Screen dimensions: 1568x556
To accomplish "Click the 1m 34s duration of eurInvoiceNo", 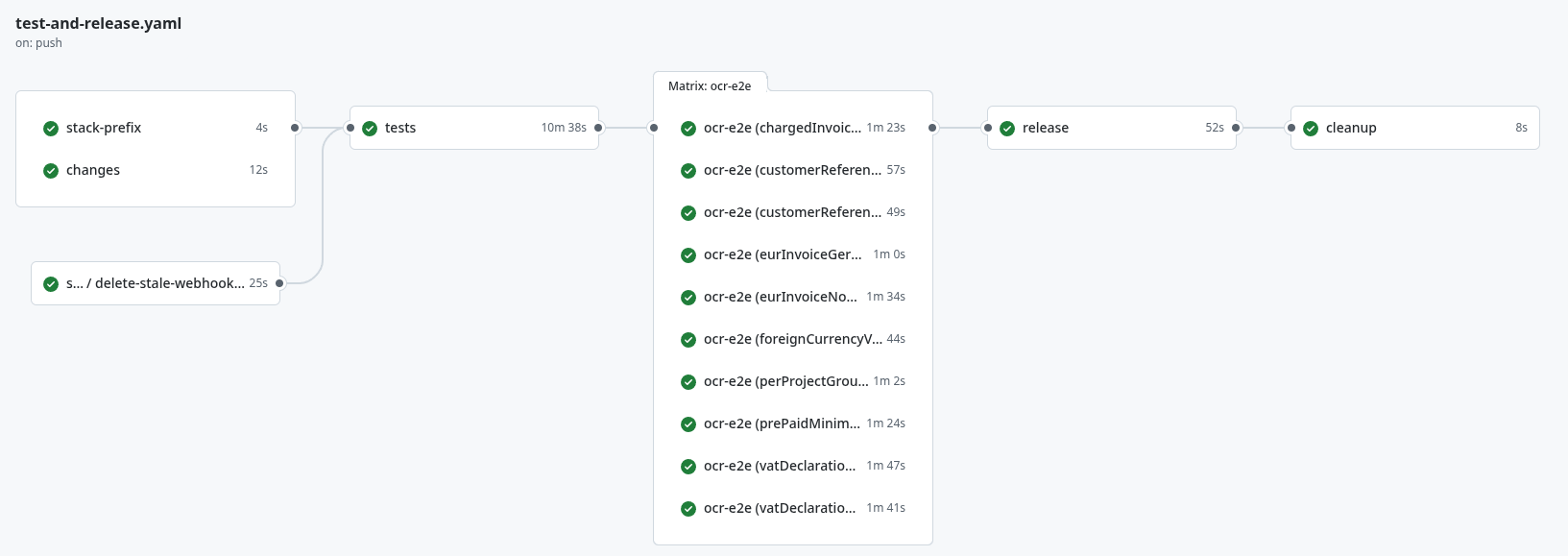I will (x=885, y=297).
